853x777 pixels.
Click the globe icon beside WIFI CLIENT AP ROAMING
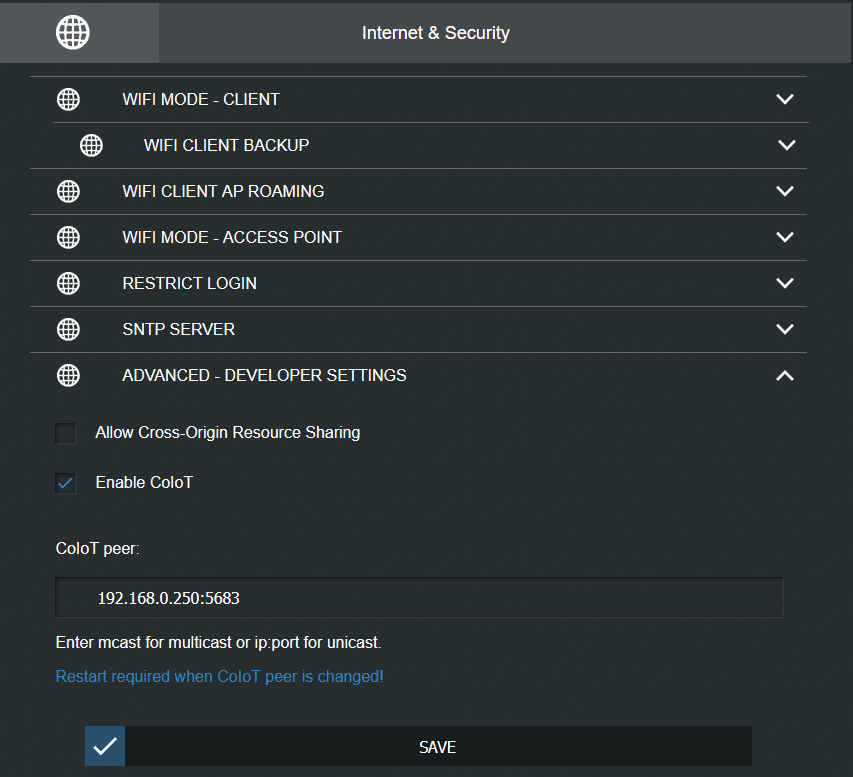pyautogui.click(x=68, y=191)
